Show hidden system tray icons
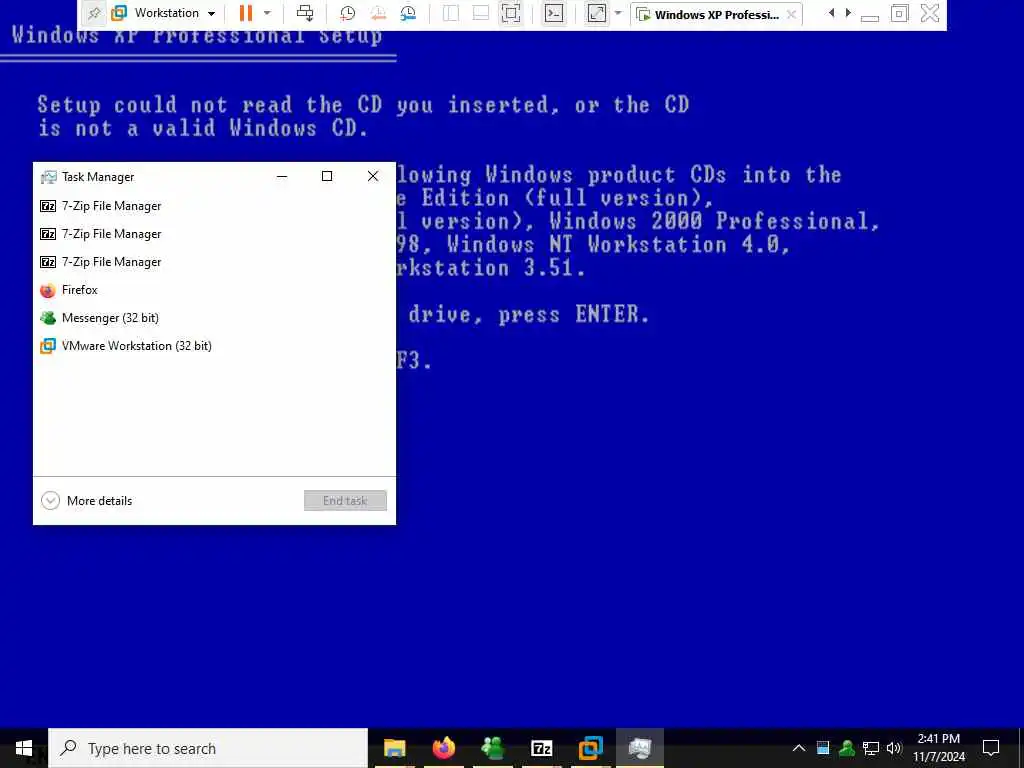The width and height of the screenshot is (1024, 768). [x=799, y=748]
